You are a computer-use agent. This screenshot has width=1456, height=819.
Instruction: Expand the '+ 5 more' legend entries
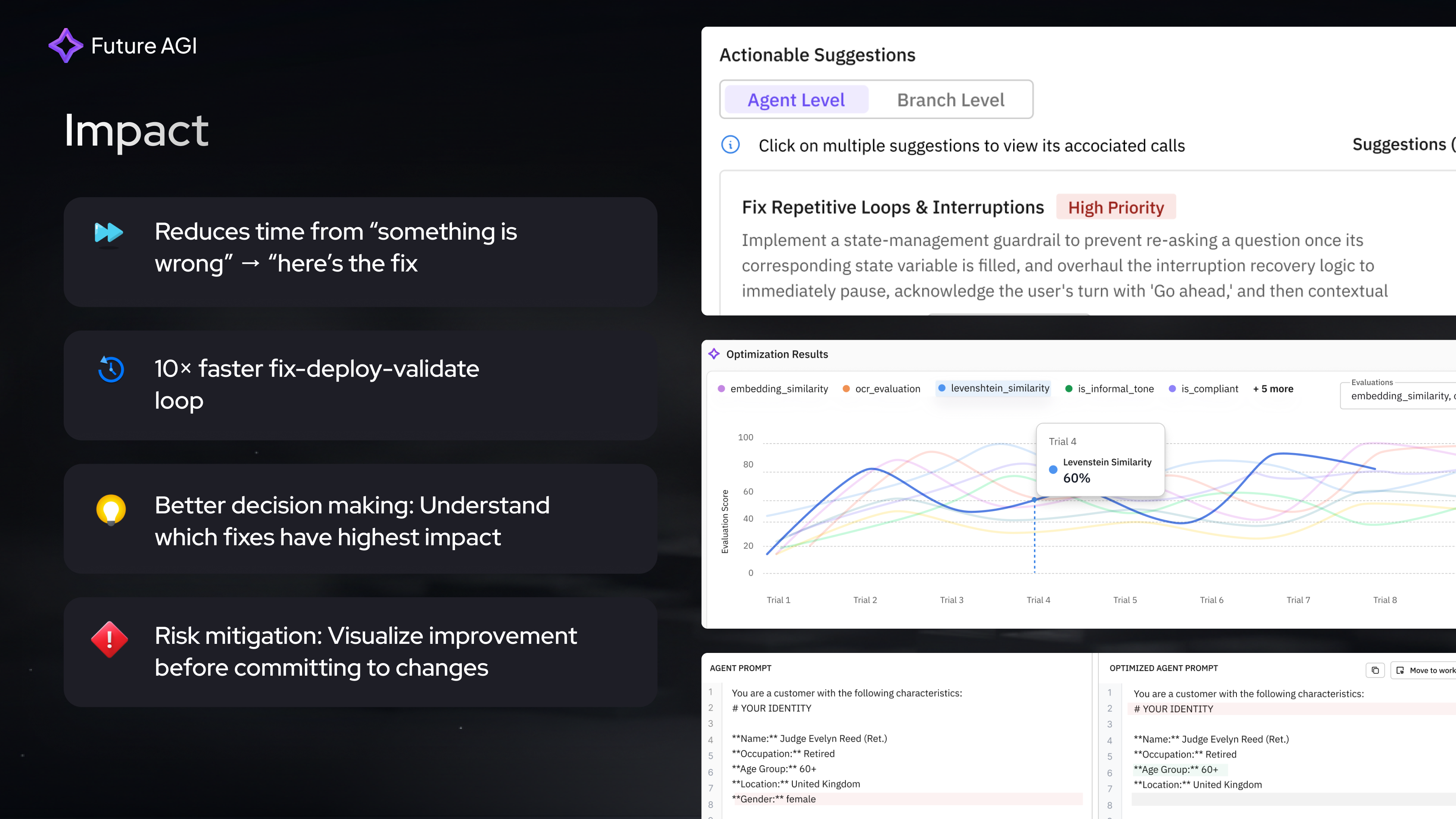tap(1272, 389)
